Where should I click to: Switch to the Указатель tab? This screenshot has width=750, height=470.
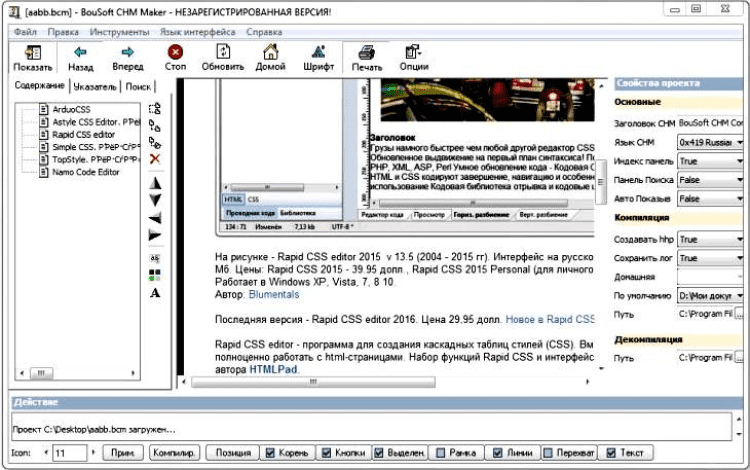click(95, 87)
